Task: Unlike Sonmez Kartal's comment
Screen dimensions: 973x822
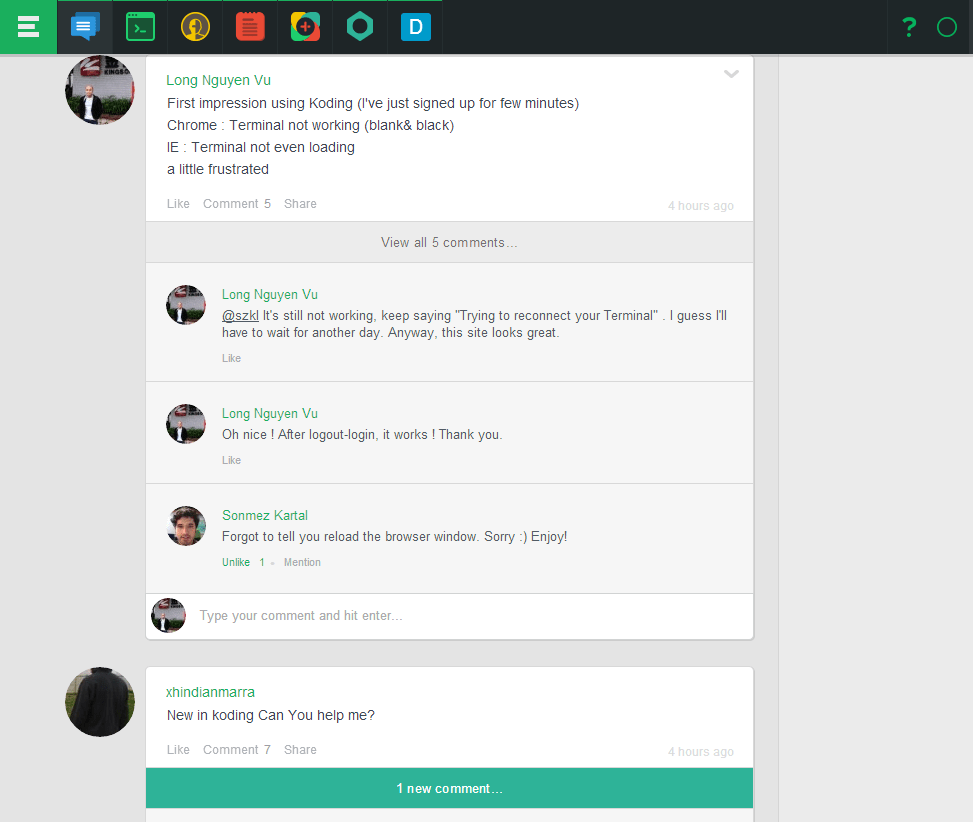Action: point(236,562)
